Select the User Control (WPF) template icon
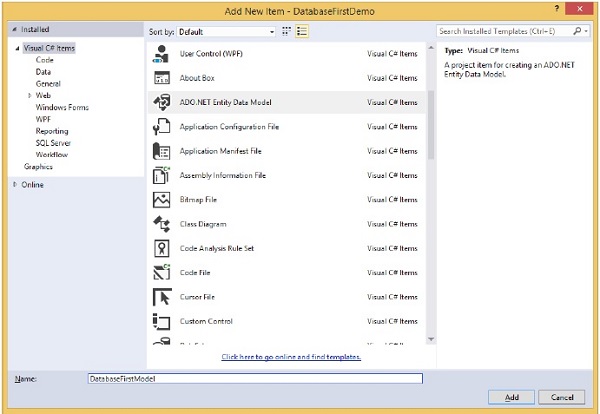This screenshot has width=600, height=414. coord(161,53)
